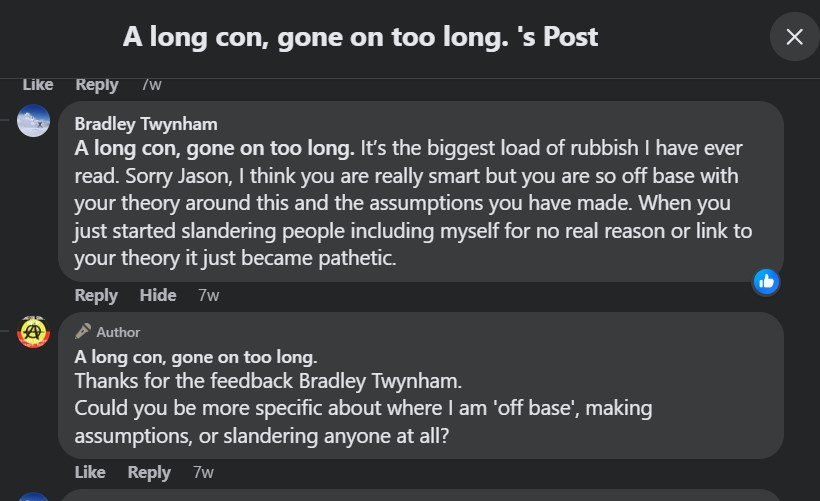Click the Reply link above Bradley's comment

click(97, 85)
